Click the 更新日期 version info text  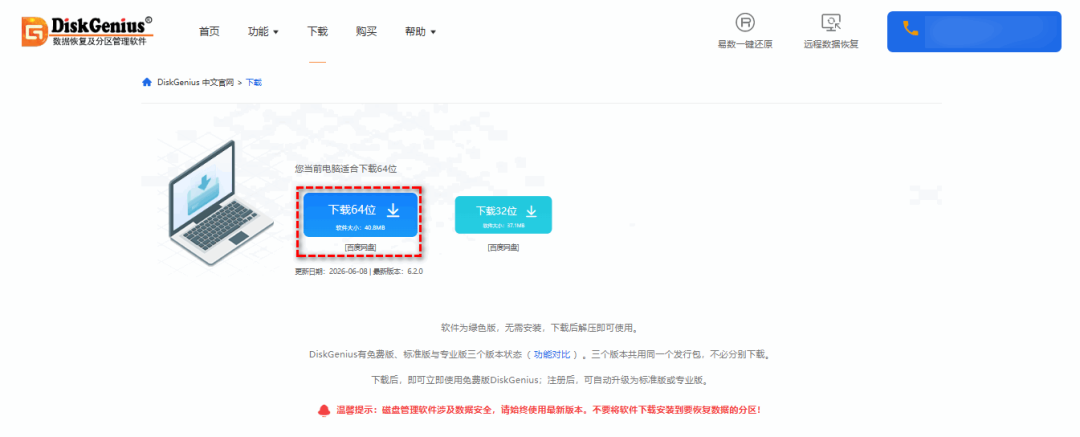(x=359, y=272)
